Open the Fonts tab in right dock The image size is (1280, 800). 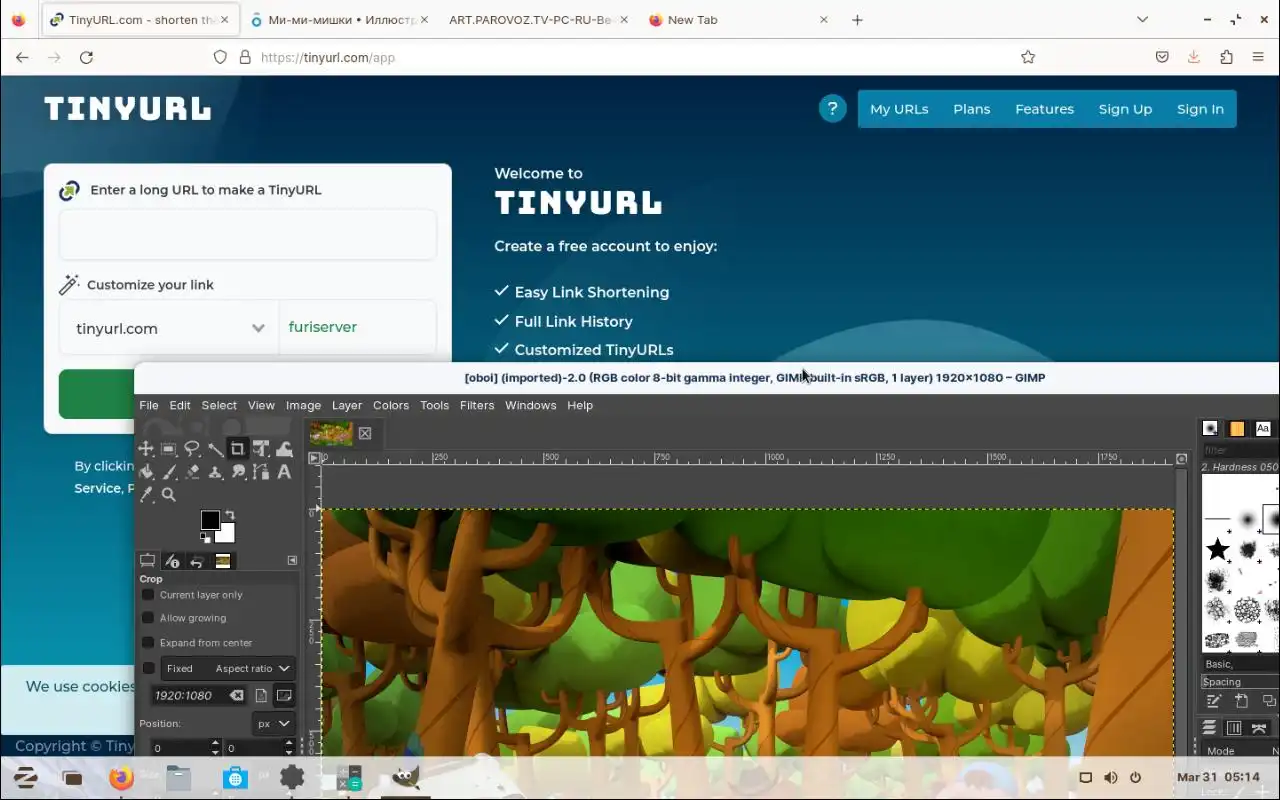[x=1263, y=428]
